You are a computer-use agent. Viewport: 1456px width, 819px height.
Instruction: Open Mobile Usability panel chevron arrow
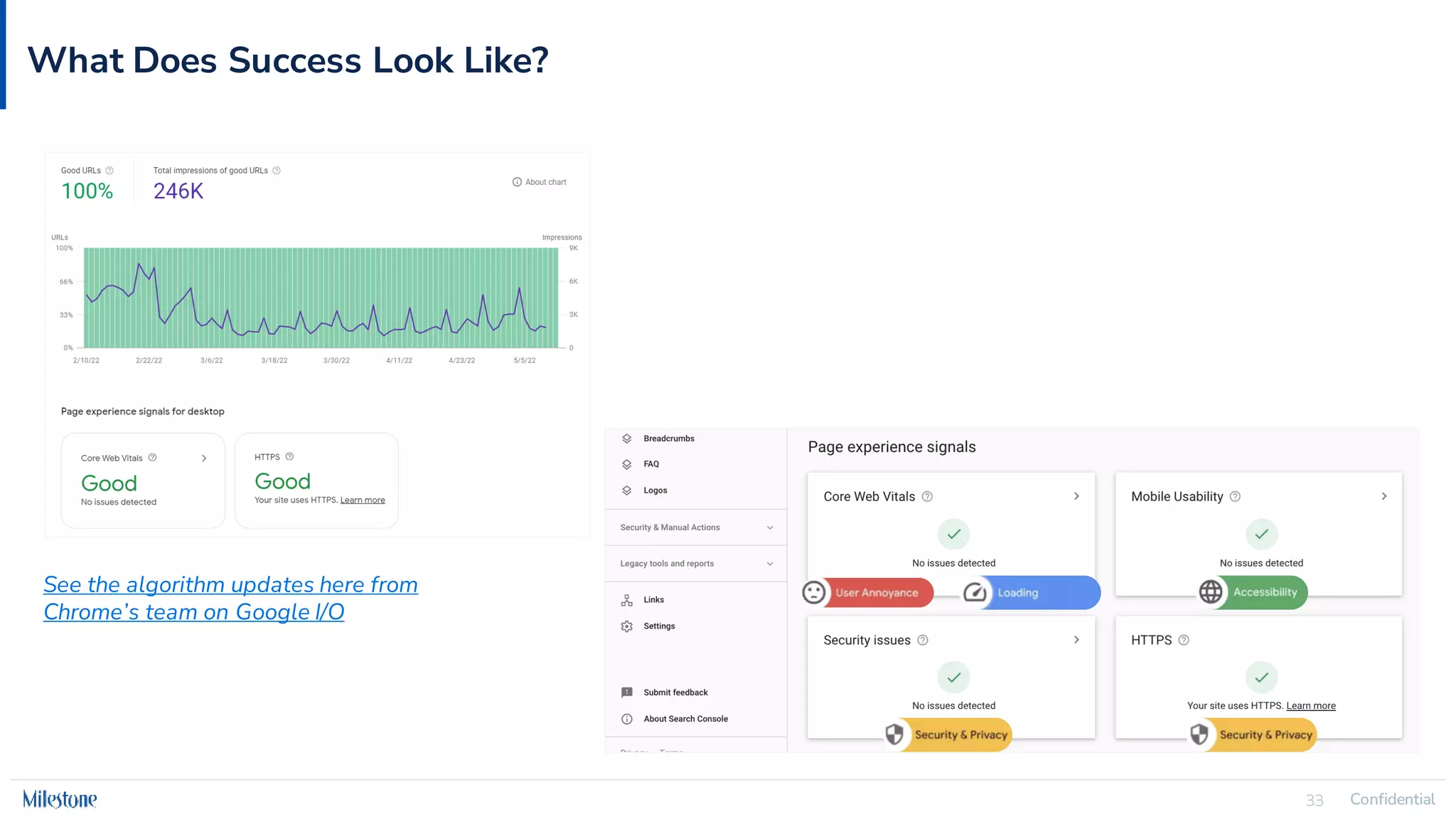tap(1383, 496)
